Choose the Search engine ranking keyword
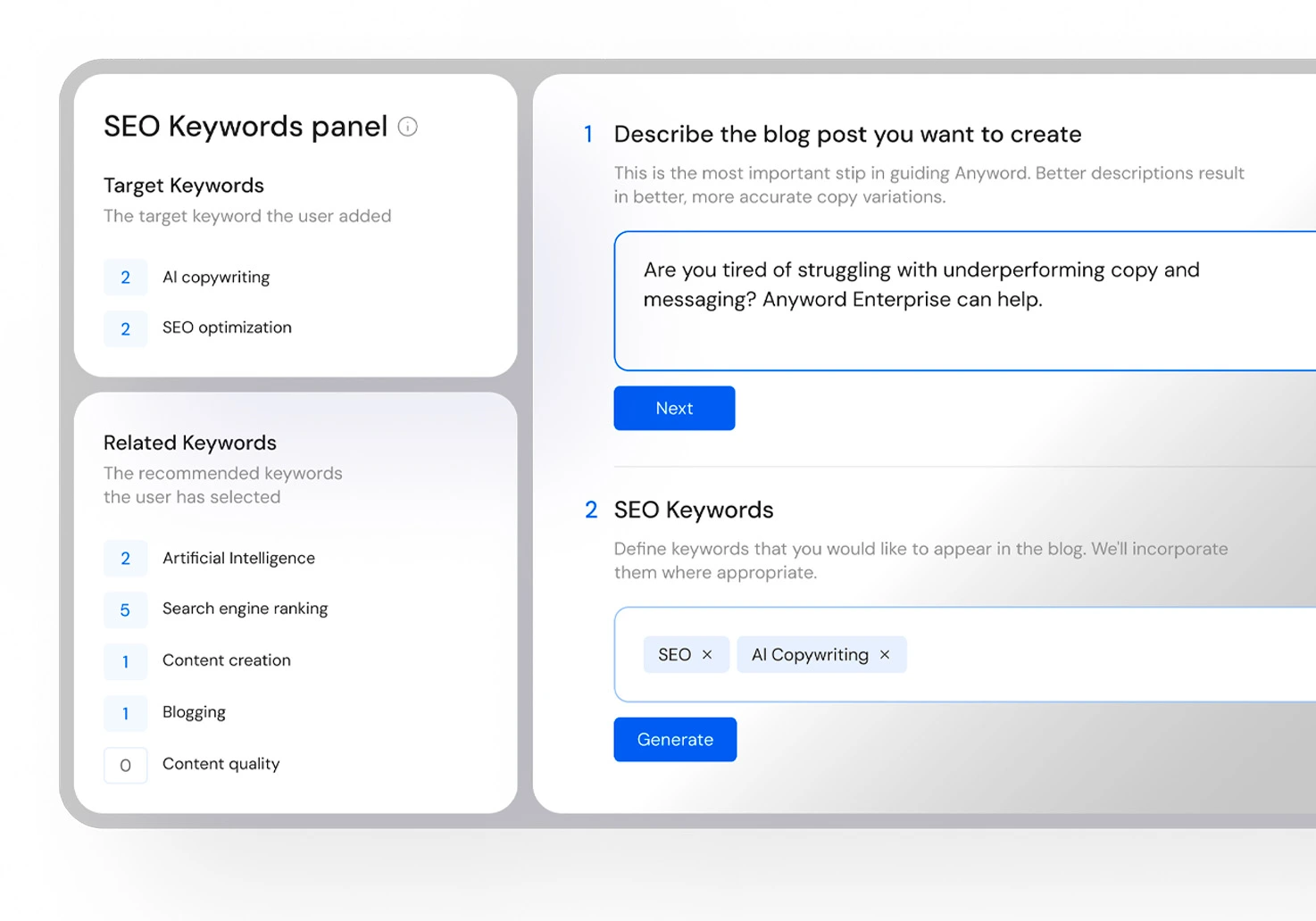 245,609
